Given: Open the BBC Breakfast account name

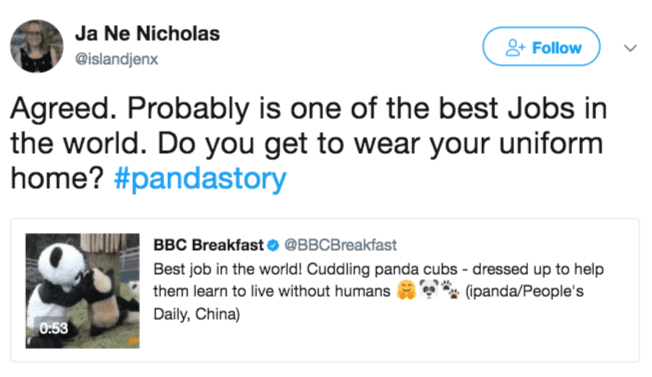Looking at the screenshot, I should (208, 245).
